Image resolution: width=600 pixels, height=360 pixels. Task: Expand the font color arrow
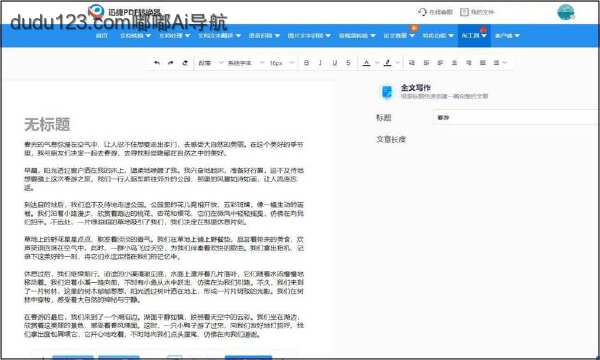pyautogui.click(x=377, y=63)
